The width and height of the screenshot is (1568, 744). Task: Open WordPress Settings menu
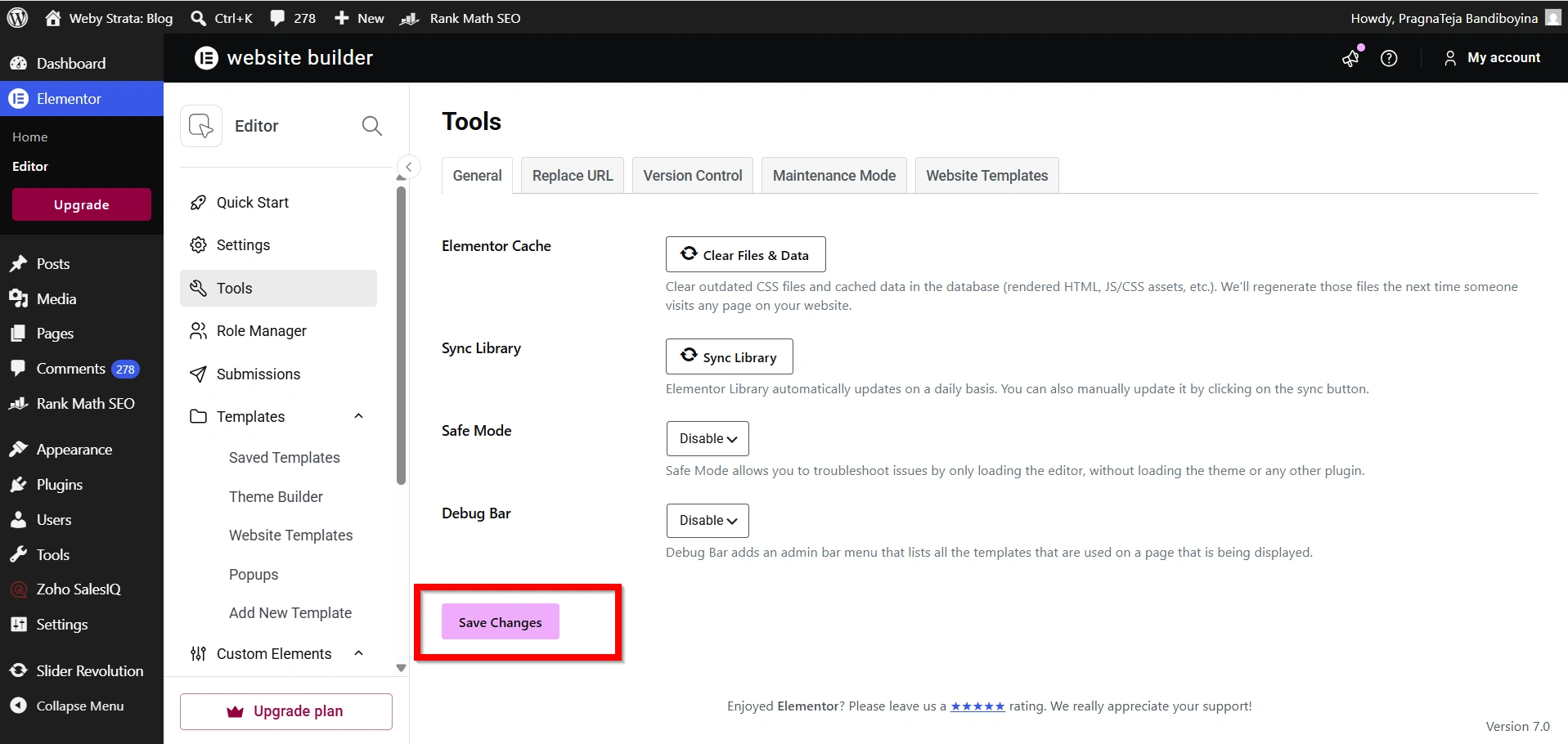[x=82, y=625]
